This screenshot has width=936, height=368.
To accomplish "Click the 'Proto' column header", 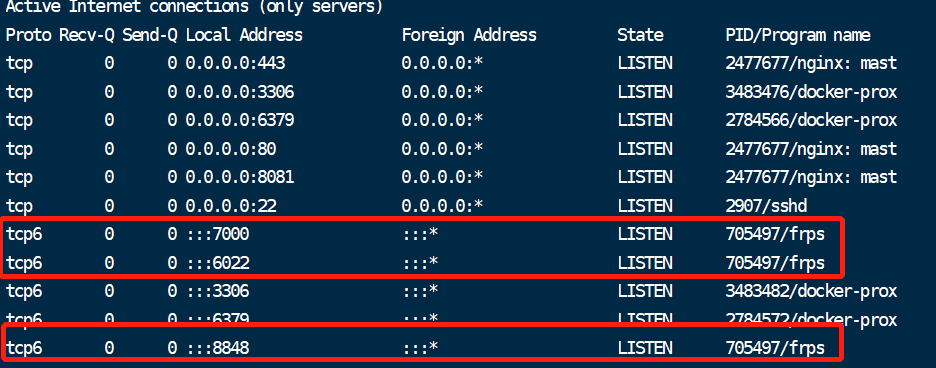I will pos(29,35).
